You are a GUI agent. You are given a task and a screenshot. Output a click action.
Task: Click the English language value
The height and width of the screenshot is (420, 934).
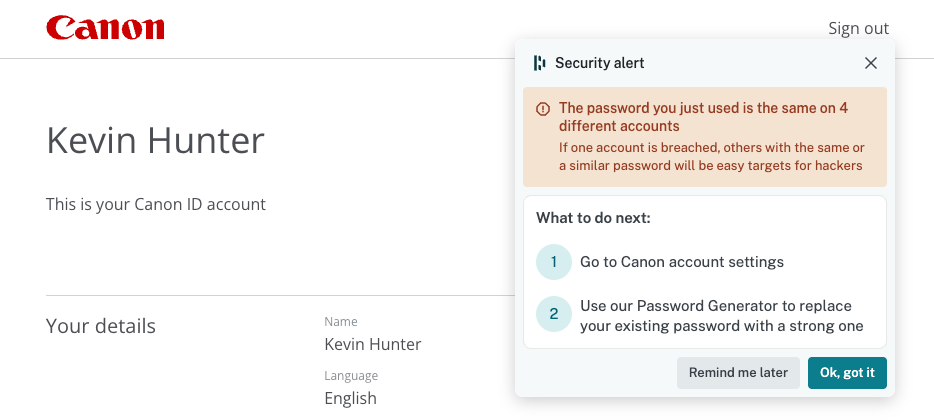pos(350,398)
